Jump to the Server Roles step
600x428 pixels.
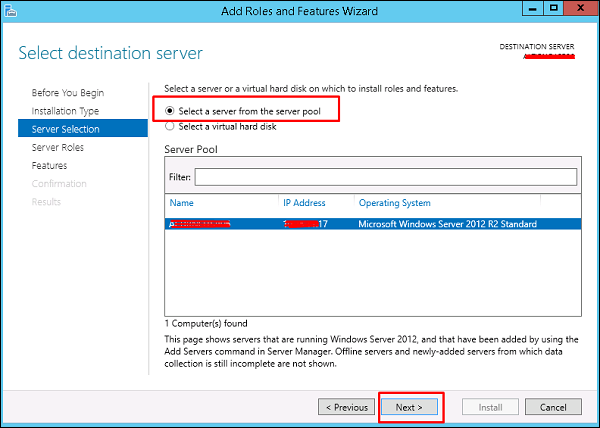tap(57, 147)
